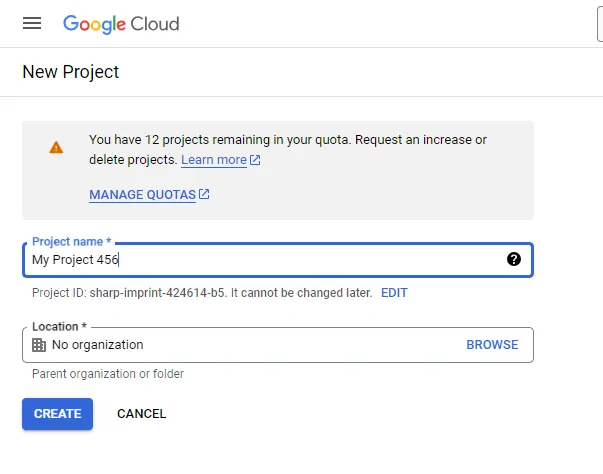This screenshot has width=603, height=474.
Task: Click the Manage Quotas external link icon
Action: point(204,194)
